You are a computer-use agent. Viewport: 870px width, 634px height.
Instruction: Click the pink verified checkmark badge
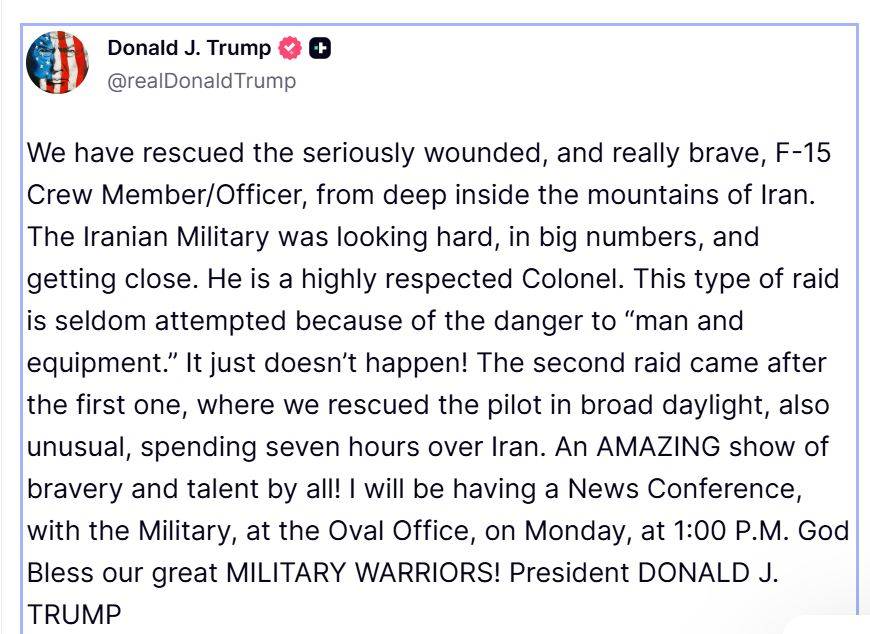coord(290,47)
